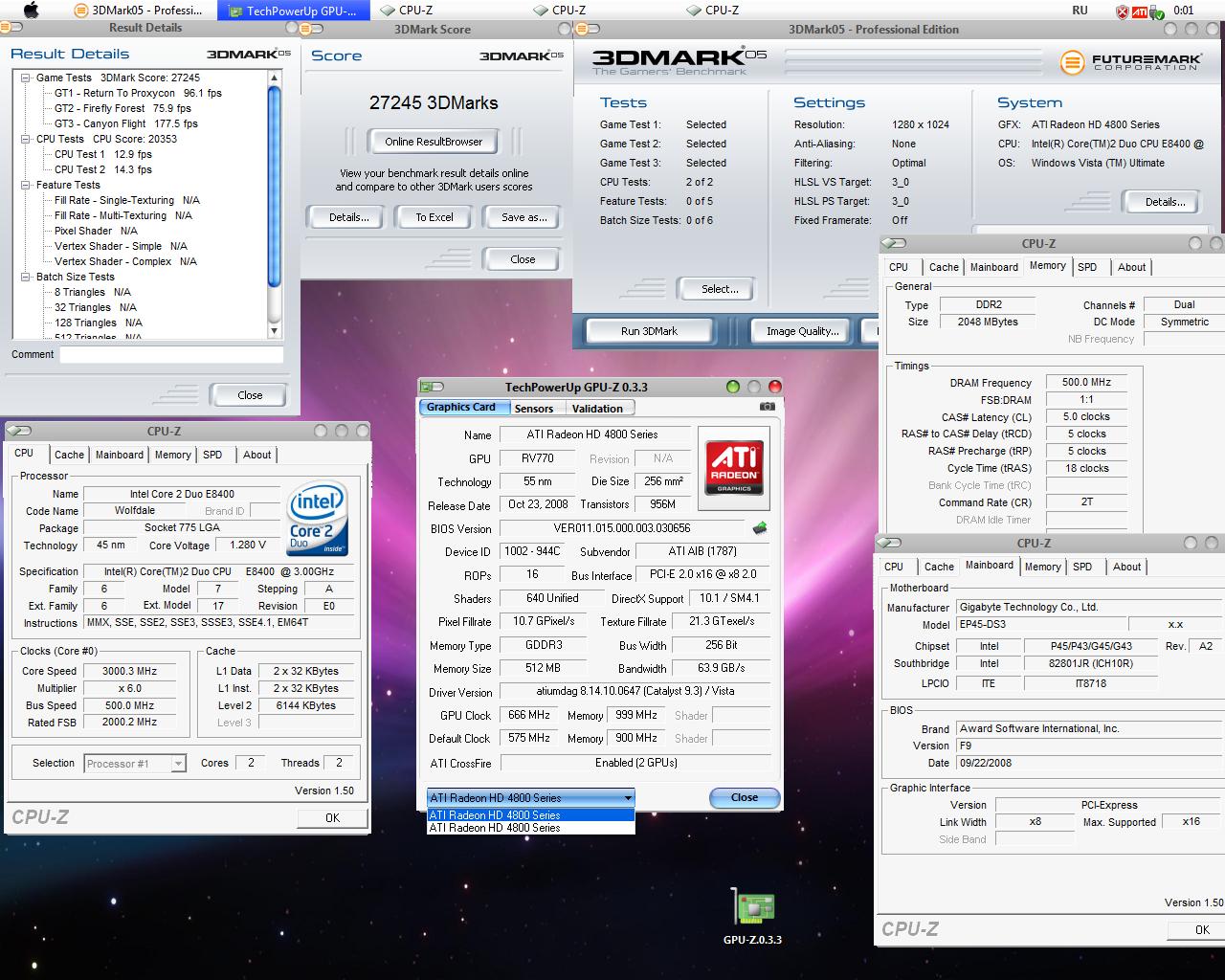
Task: Click Details... under the System section
Action: click(1165, 202)
